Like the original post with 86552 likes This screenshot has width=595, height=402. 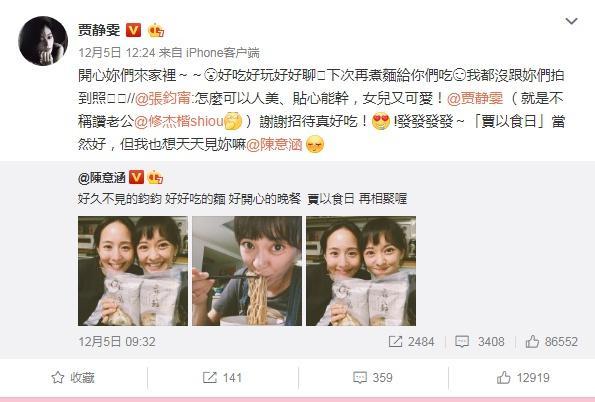(x=551, y=342)
